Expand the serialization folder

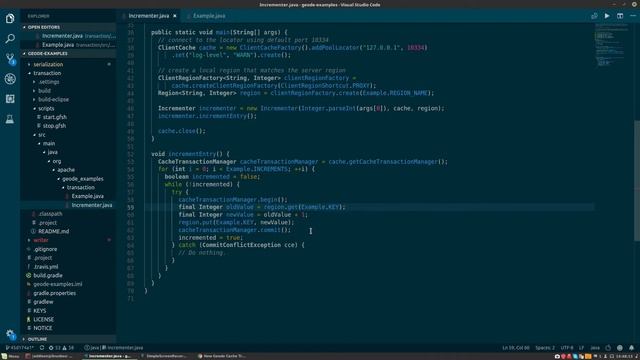[x=48, y=64]
